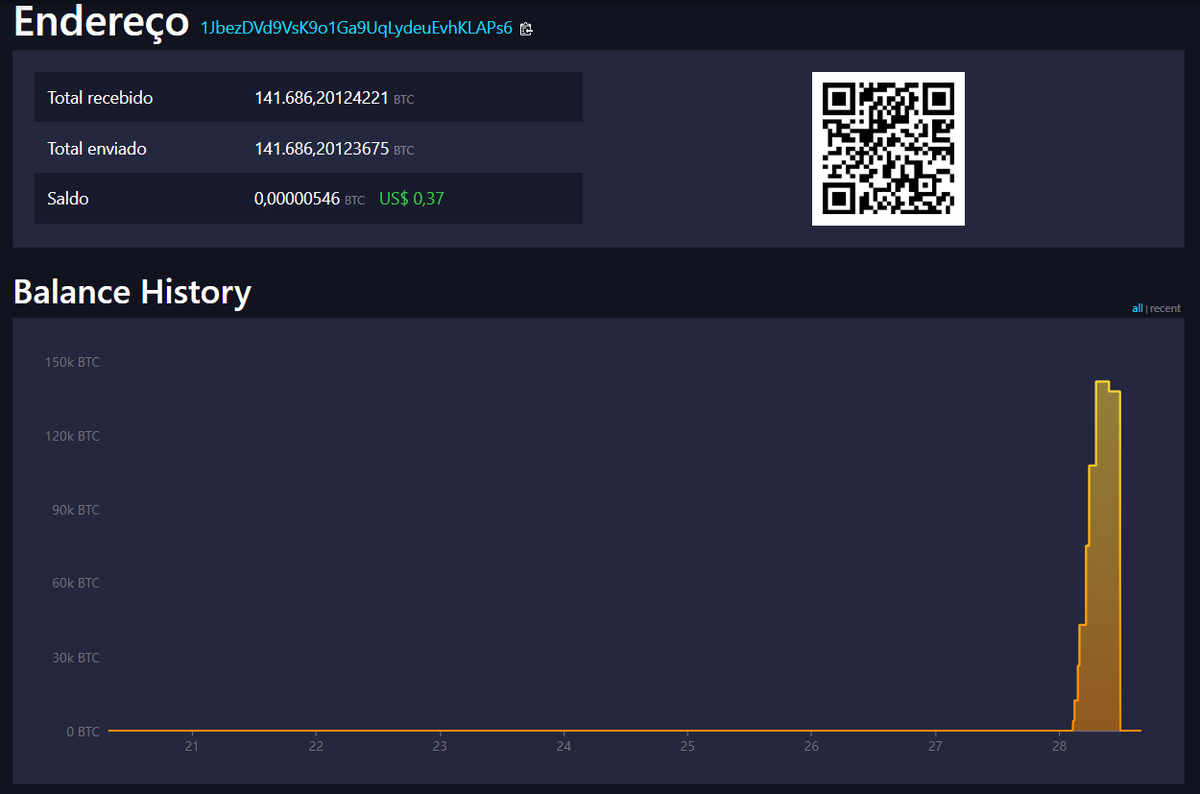The width and height of the screenshot is (1200, 794).
Task: Click the x-axis tick labeled 24
Action: pos(564,746)
